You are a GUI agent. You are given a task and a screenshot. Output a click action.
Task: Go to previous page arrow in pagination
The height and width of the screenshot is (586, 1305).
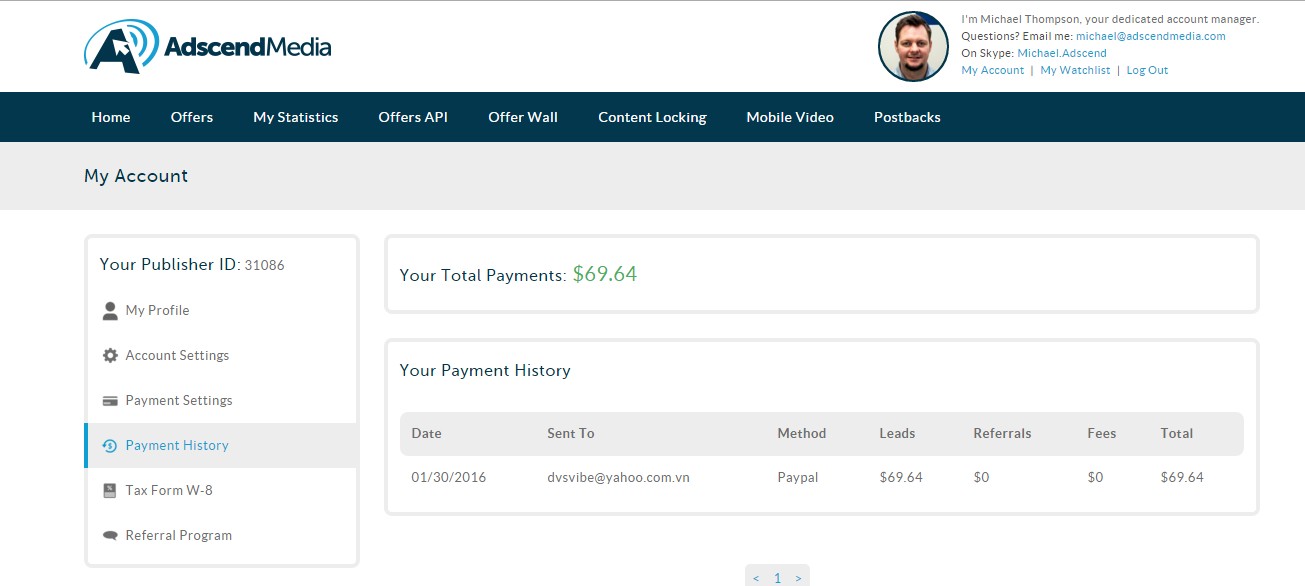[756, 578]
